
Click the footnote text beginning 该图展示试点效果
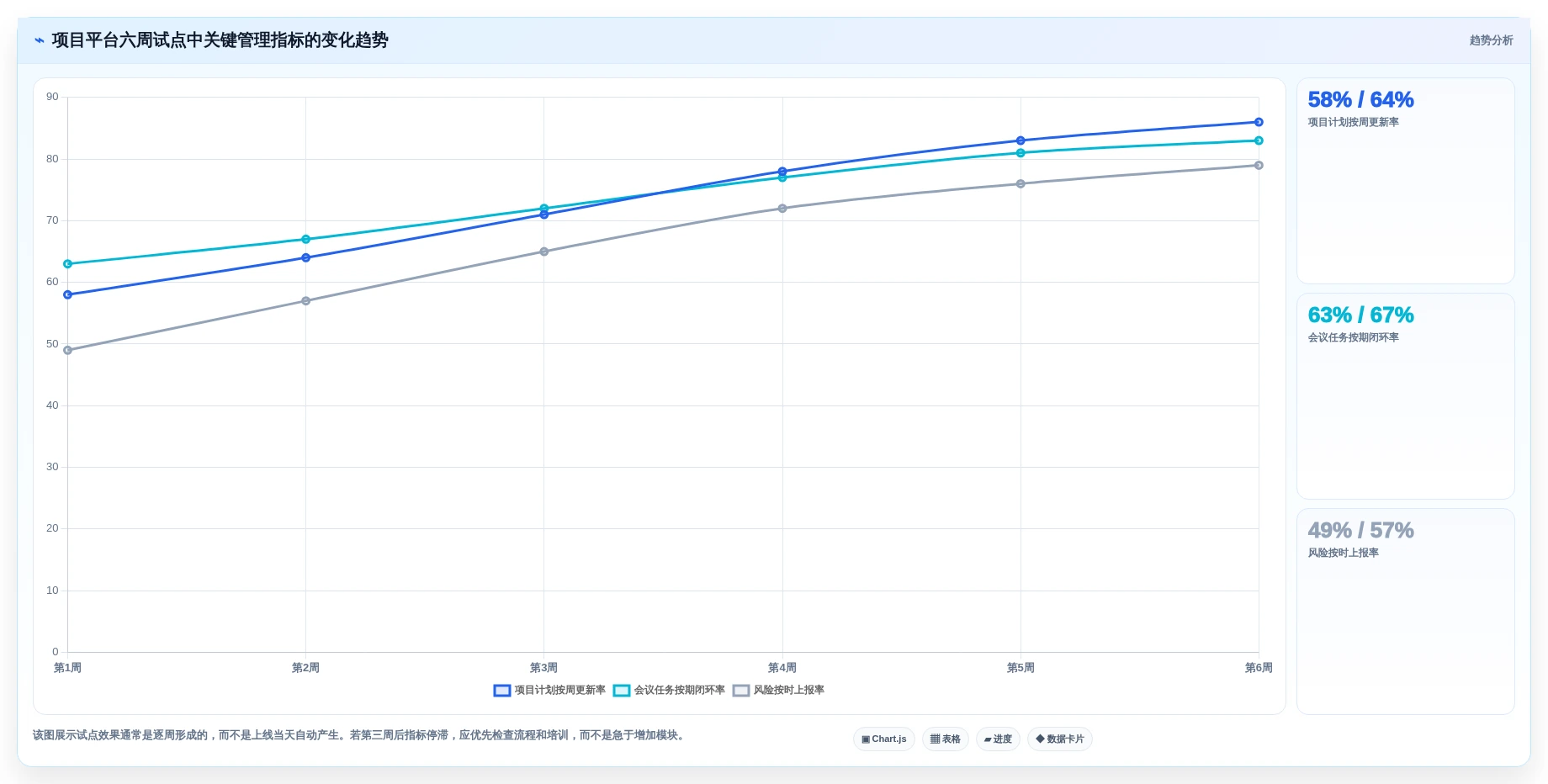(360, 735)
